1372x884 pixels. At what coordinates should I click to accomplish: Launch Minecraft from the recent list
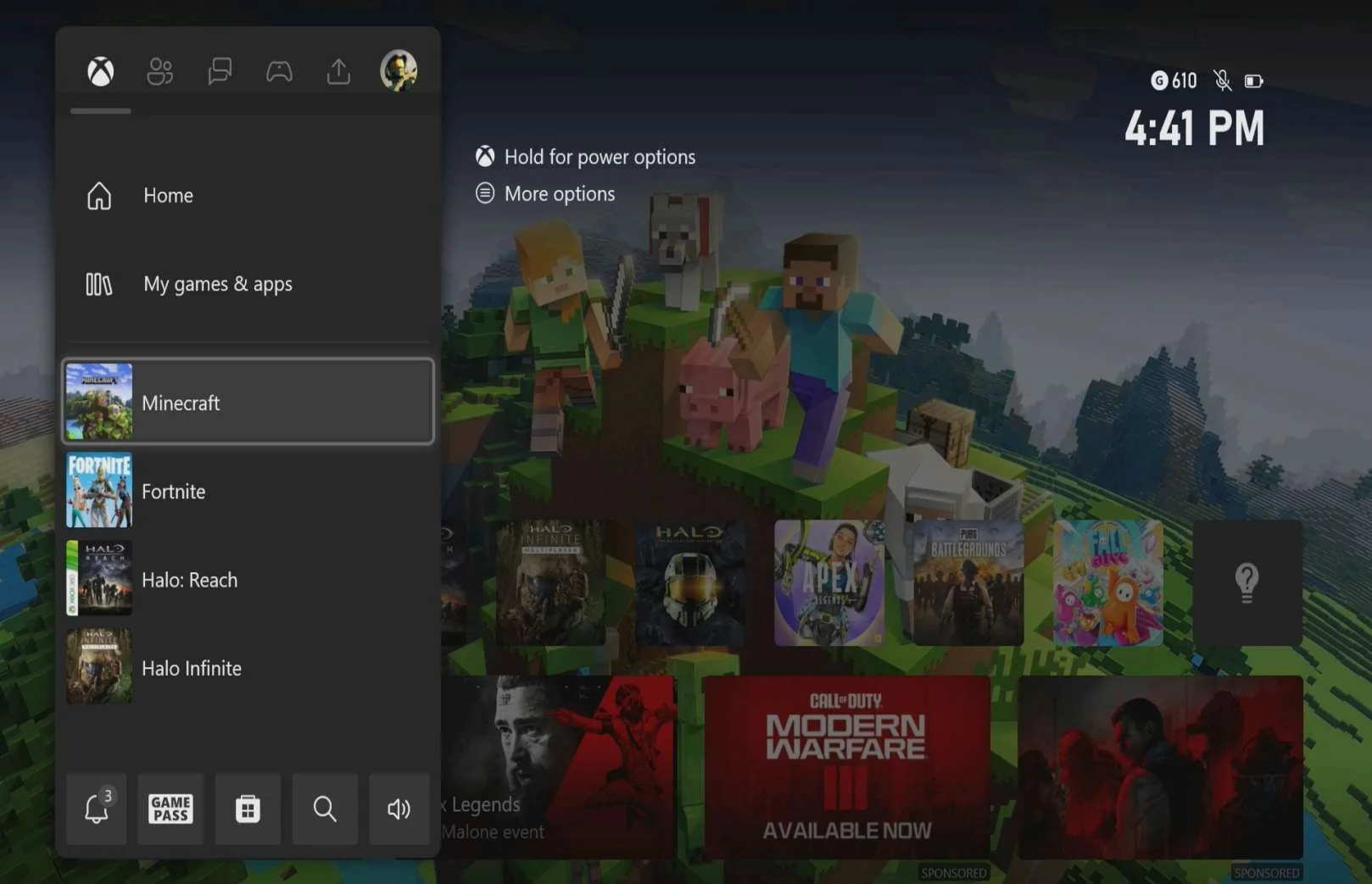pyautogui.click(x=248, y=402)
